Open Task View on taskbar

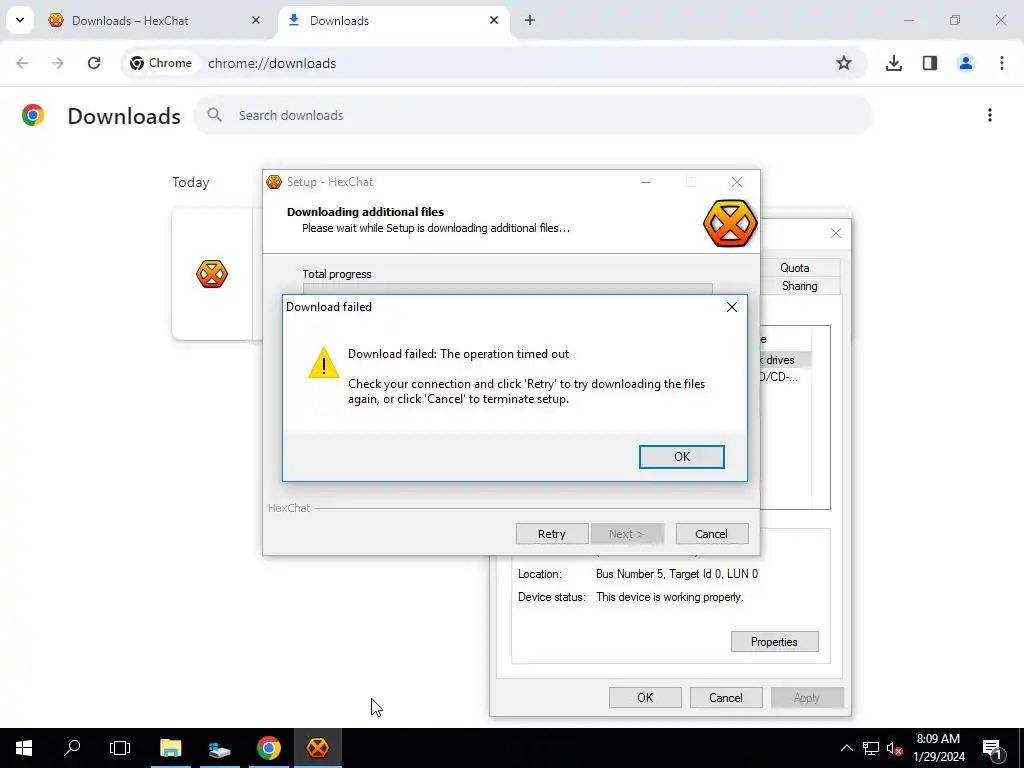tap(120, 748)
